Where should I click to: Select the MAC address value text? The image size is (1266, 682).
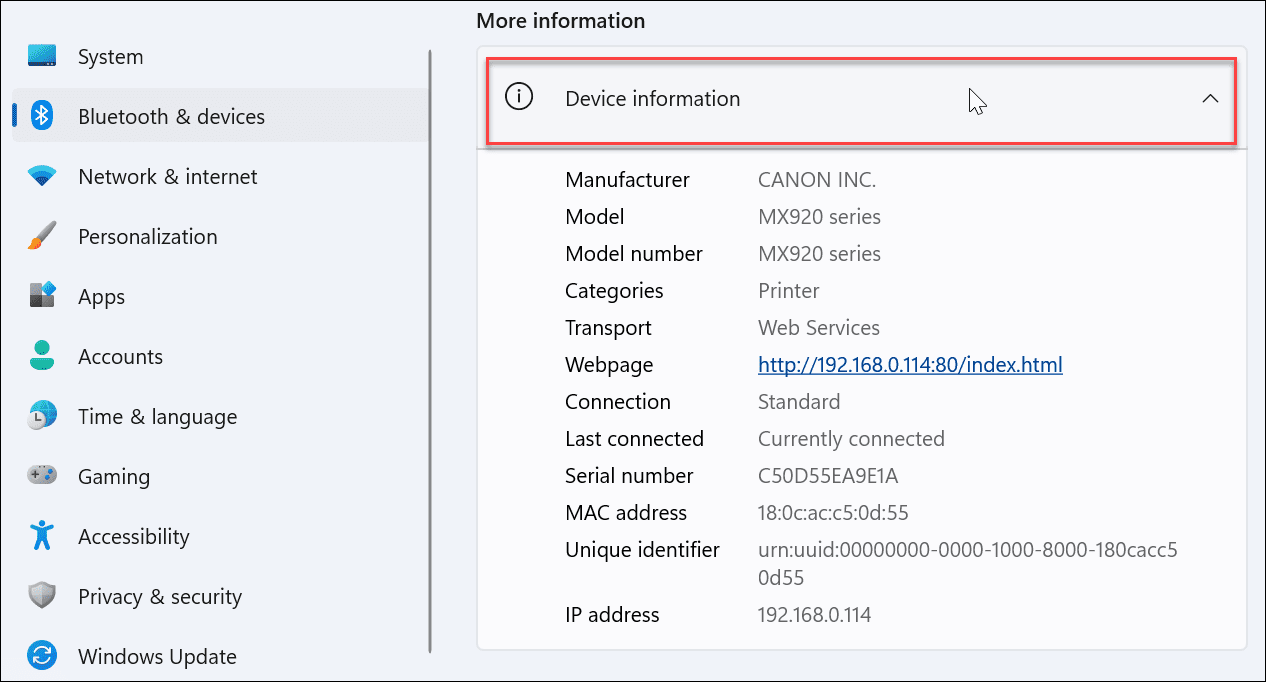click(832, 513)
